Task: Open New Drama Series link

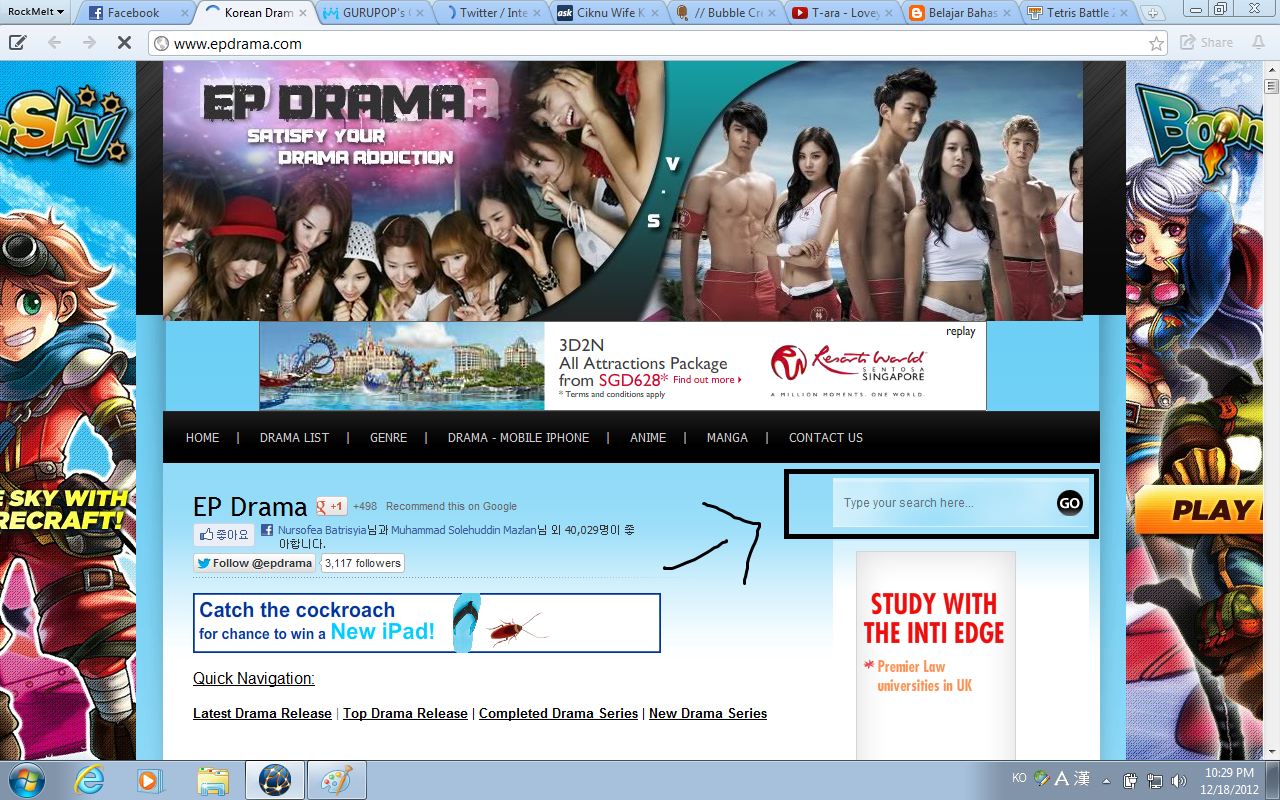Action: [x=708, y=713]
